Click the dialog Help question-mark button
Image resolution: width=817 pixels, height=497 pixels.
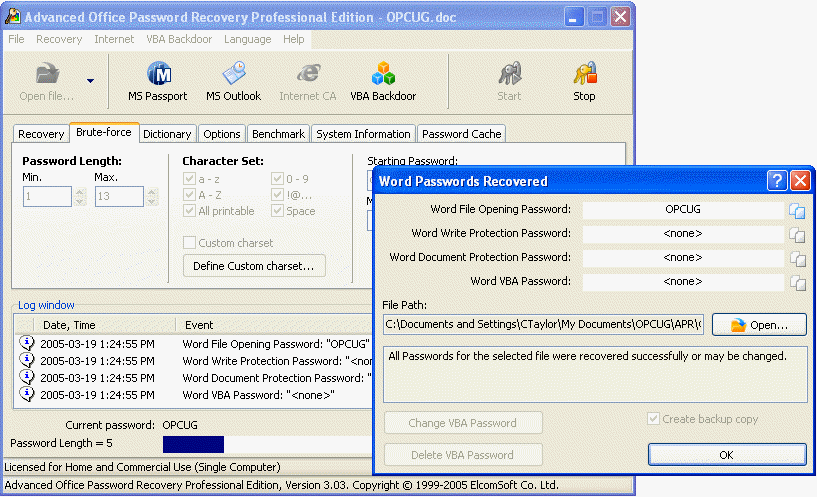point(777,181)
